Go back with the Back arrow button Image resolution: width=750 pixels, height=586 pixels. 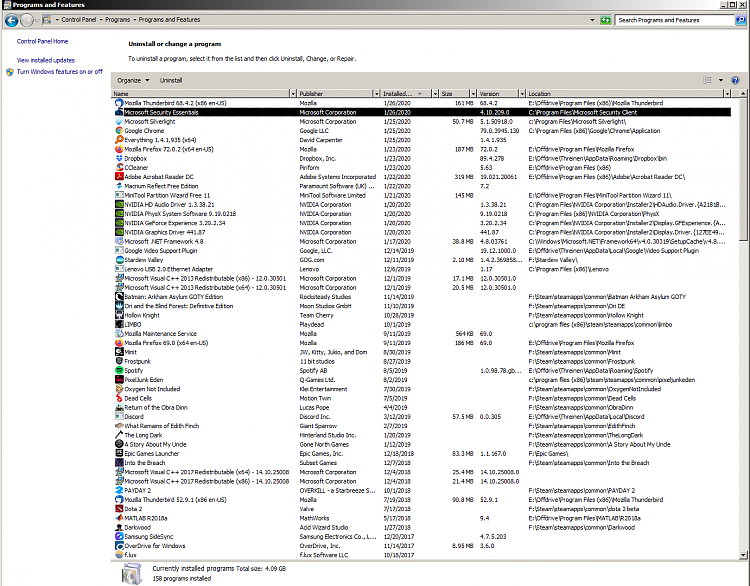click(x=12, y=21)
